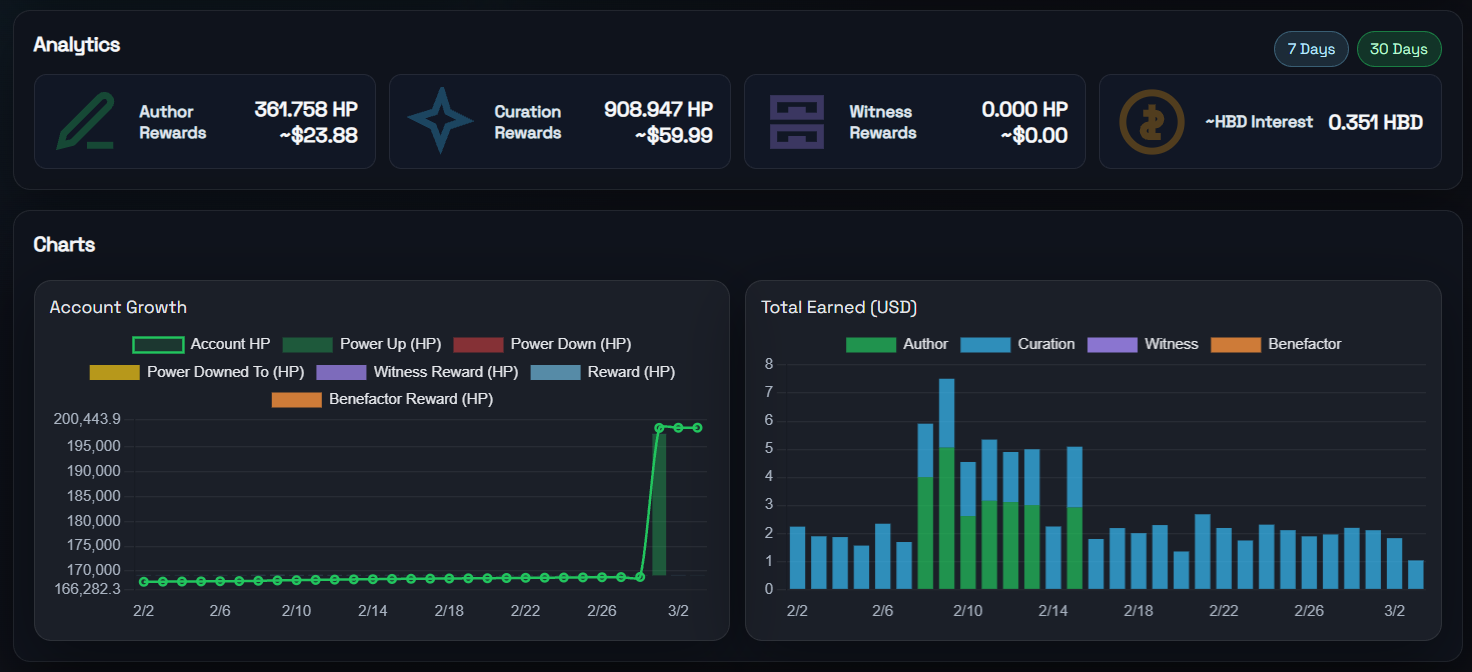
Task: Toggle Power Downed To (HP) legend
Action: point(197,372)
